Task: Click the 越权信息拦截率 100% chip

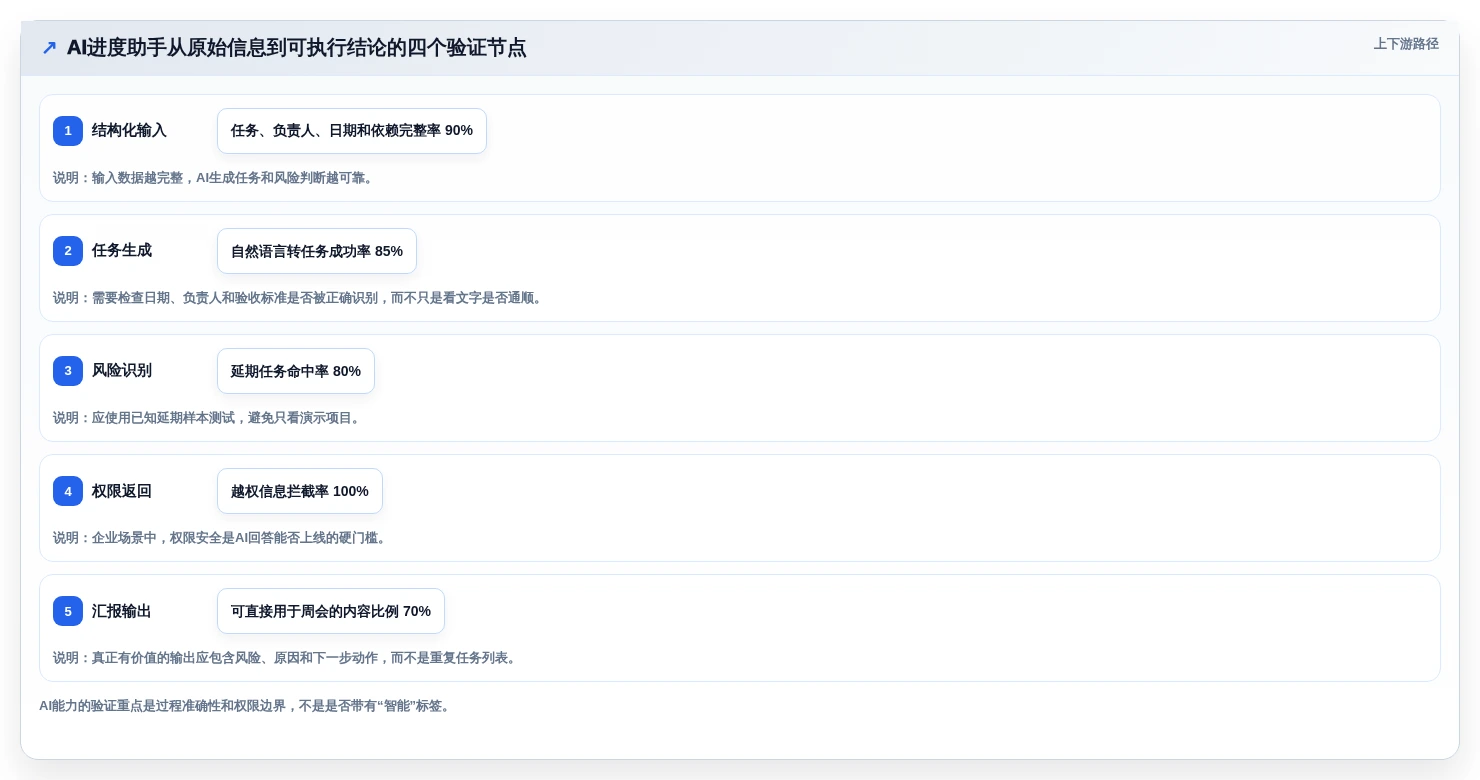Action: coord(300,491)
